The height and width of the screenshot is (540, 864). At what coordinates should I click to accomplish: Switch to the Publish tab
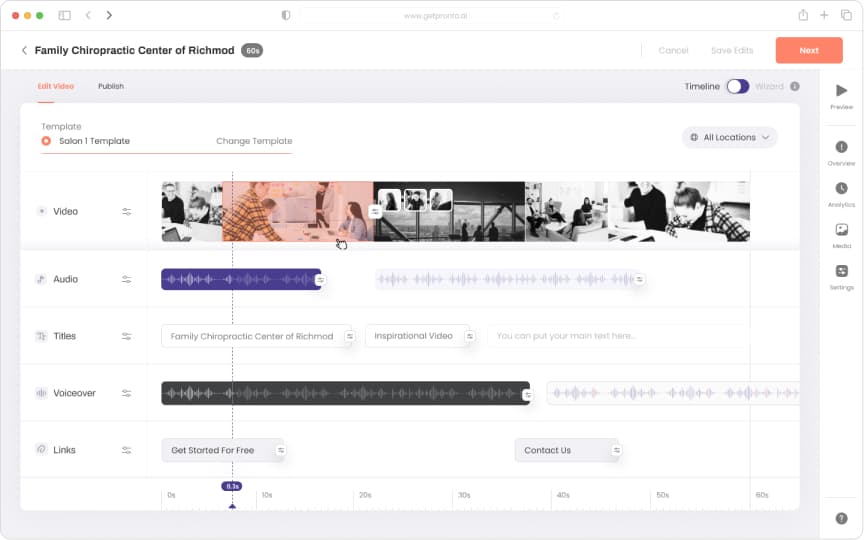click(111, 86)
